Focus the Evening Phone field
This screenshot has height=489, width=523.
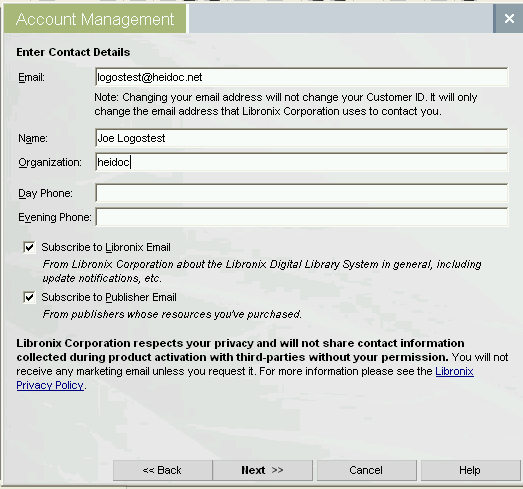302,217
